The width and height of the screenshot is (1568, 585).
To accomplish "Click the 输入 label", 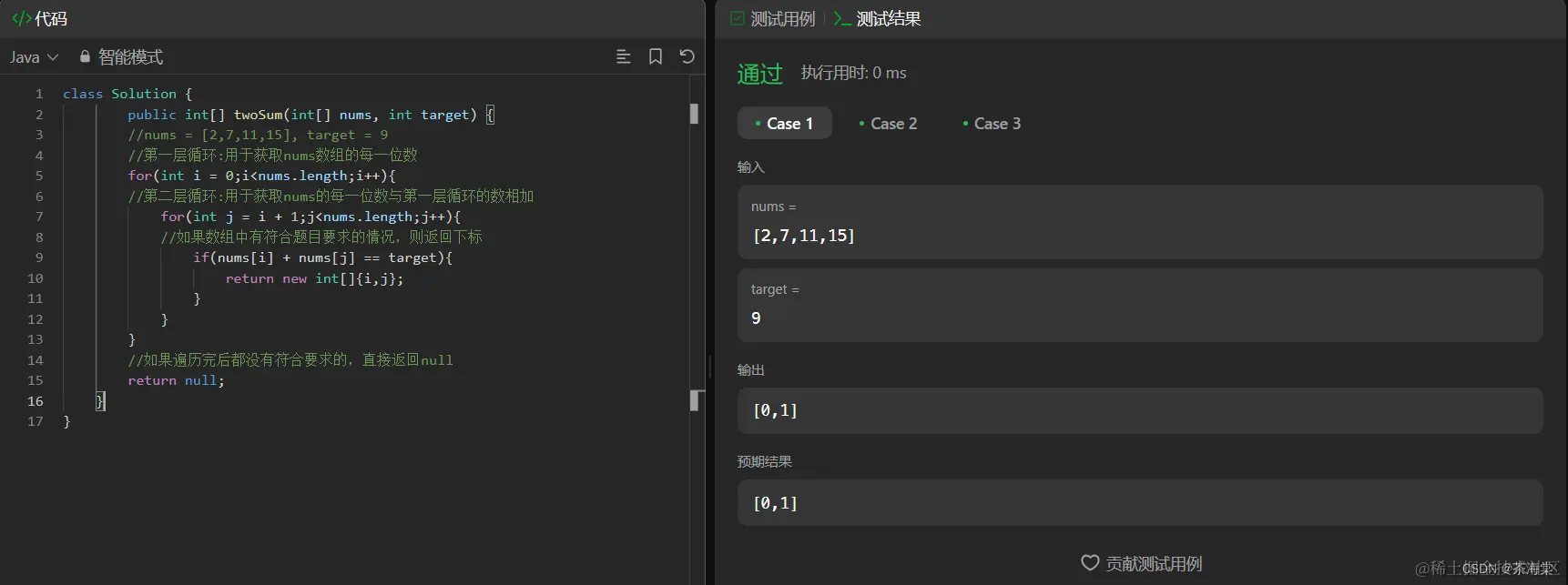I will (751, 167).
